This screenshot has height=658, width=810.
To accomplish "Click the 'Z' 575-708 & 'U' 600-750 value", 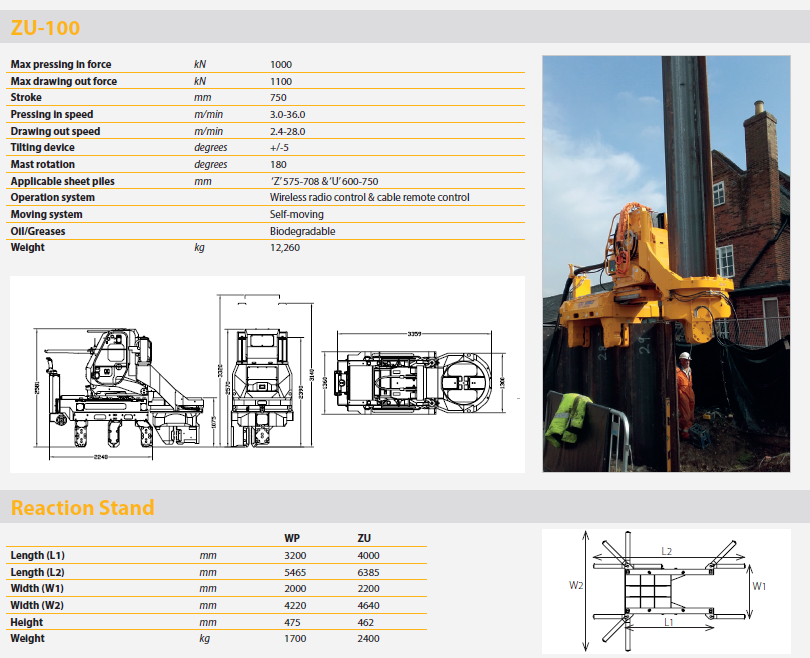I will [324, 182].
